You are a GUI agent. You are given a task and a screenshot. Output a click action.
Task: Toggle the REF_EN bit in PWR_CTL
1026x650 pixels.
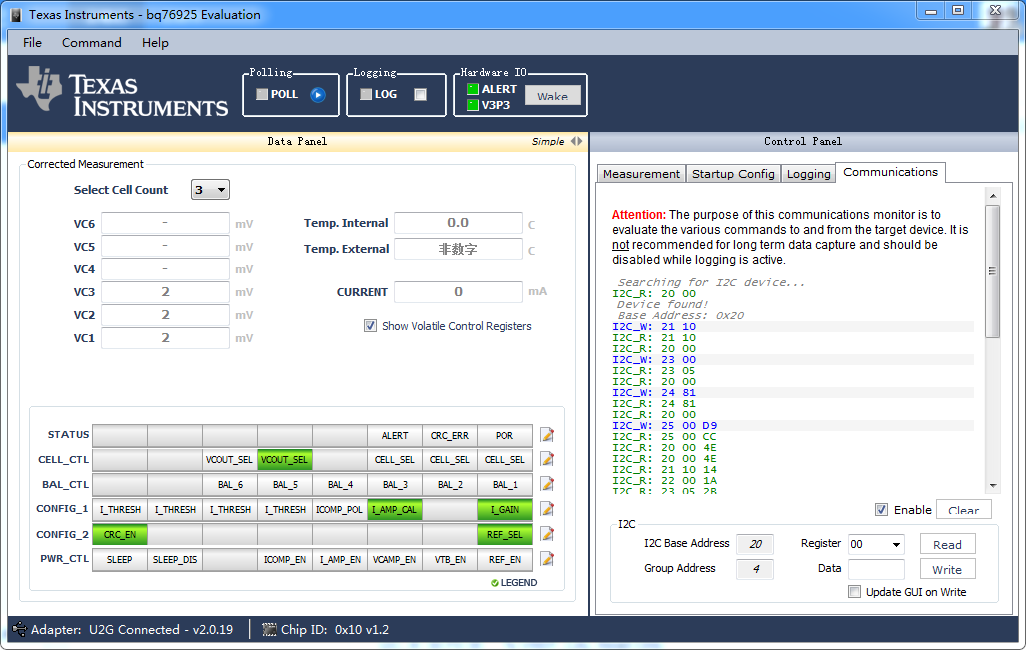coord(504,560)
